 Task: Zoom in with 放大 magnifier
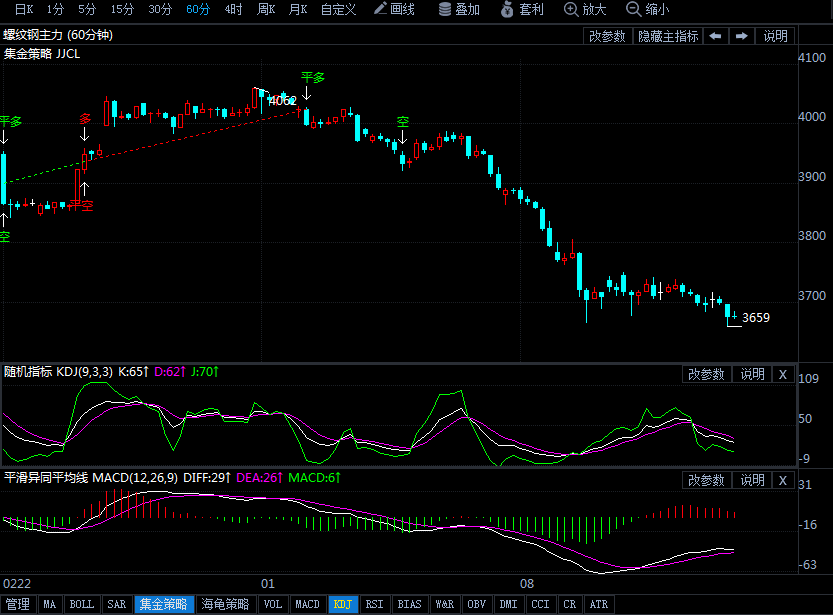point(586,9)
